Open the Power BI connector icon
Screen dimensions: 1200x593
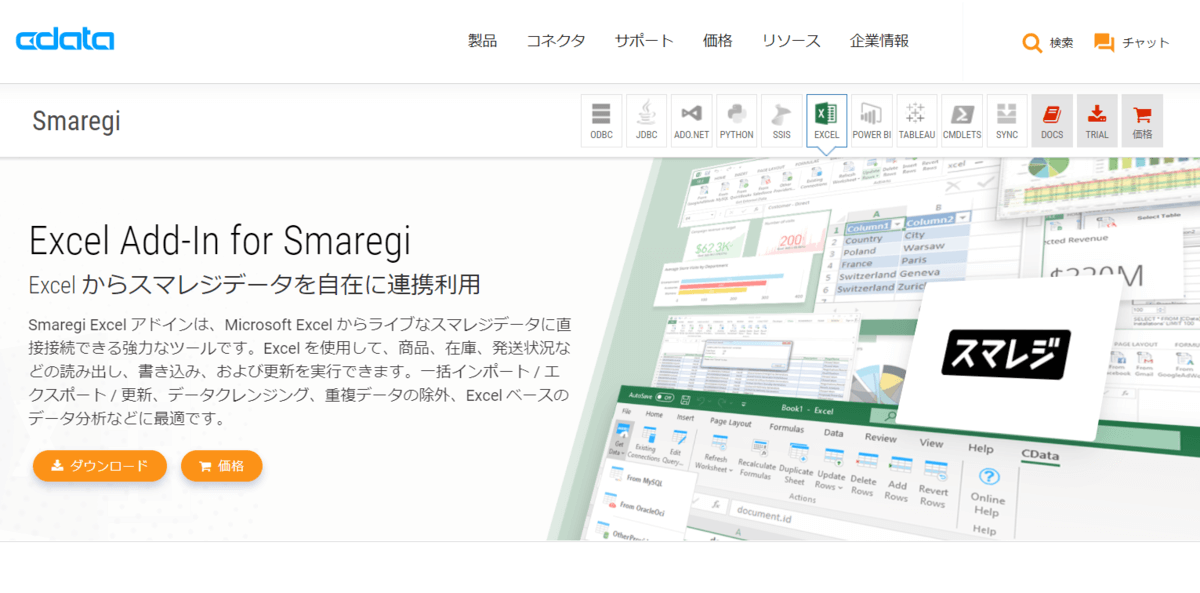(x=872, y=121)
